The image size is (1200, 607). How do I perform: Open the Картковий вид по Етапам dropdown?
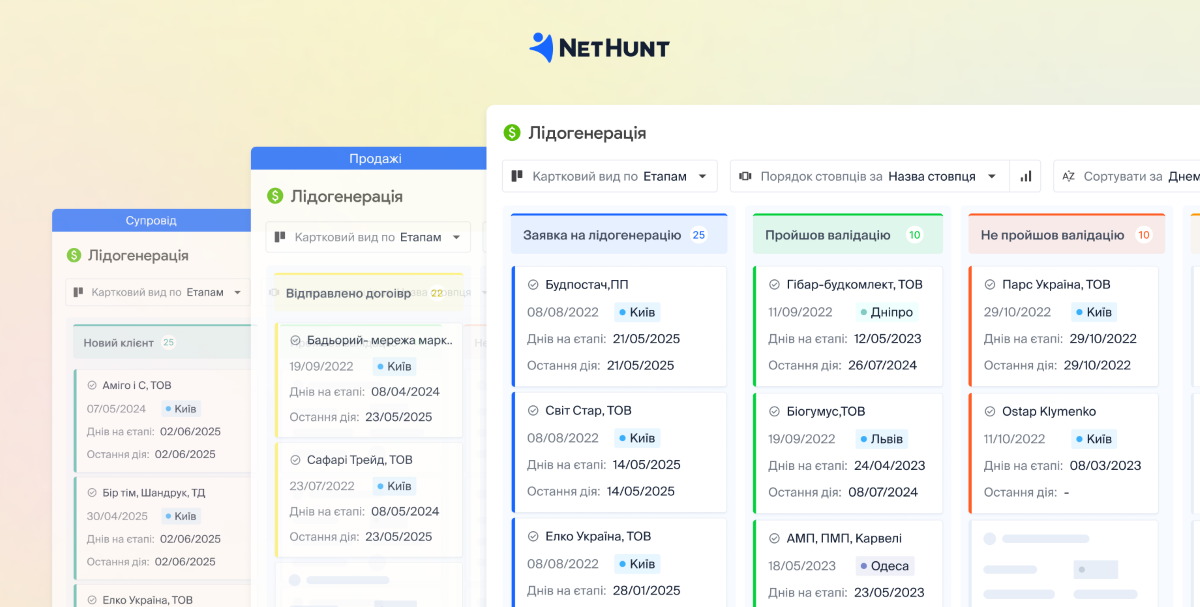coord(610,176)
